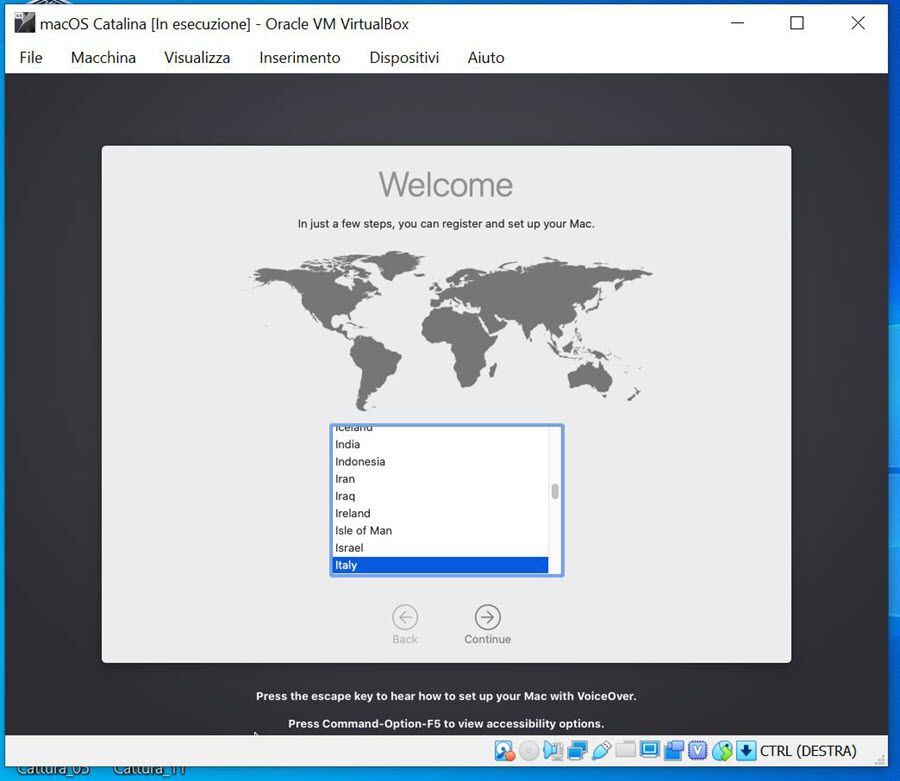The image size is (900, 781).
Task: Click the mouse integration status icon
Action: [x=721, y=750]
